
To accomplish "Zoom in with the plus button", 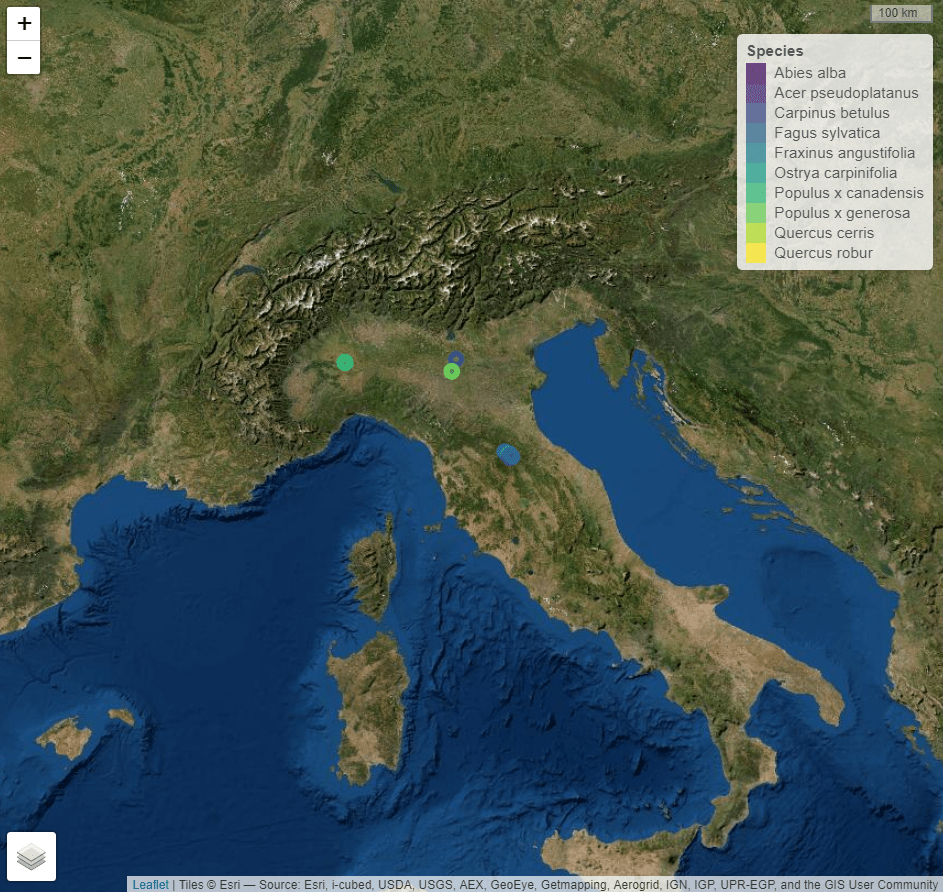I will click(24, 24).
